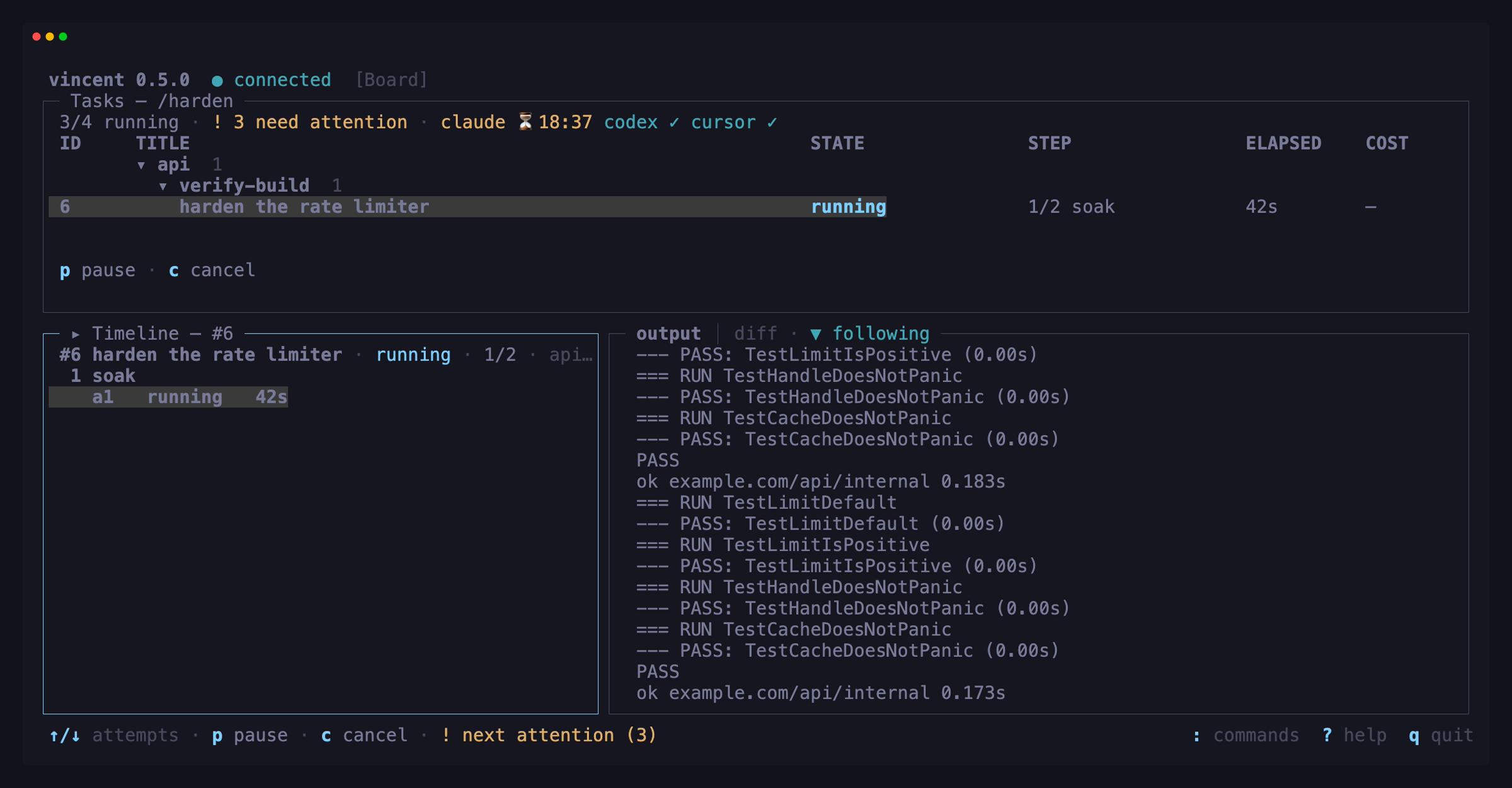Click the 18:37 timer value
1512x788 pixels.
pos(565,122)
